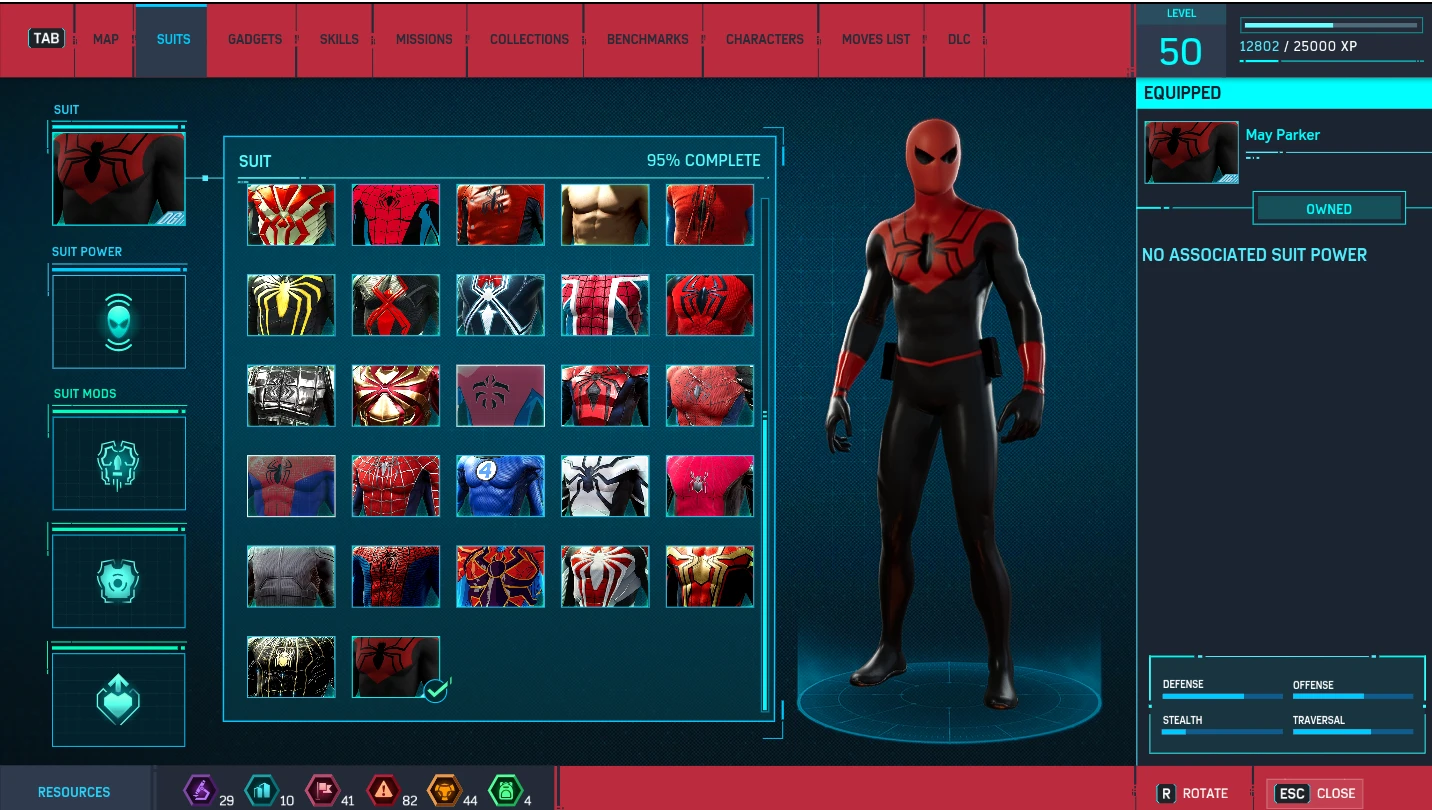Click the first Suit Mods slot
Screen dimensions: 1432x810
pos(119,461)
